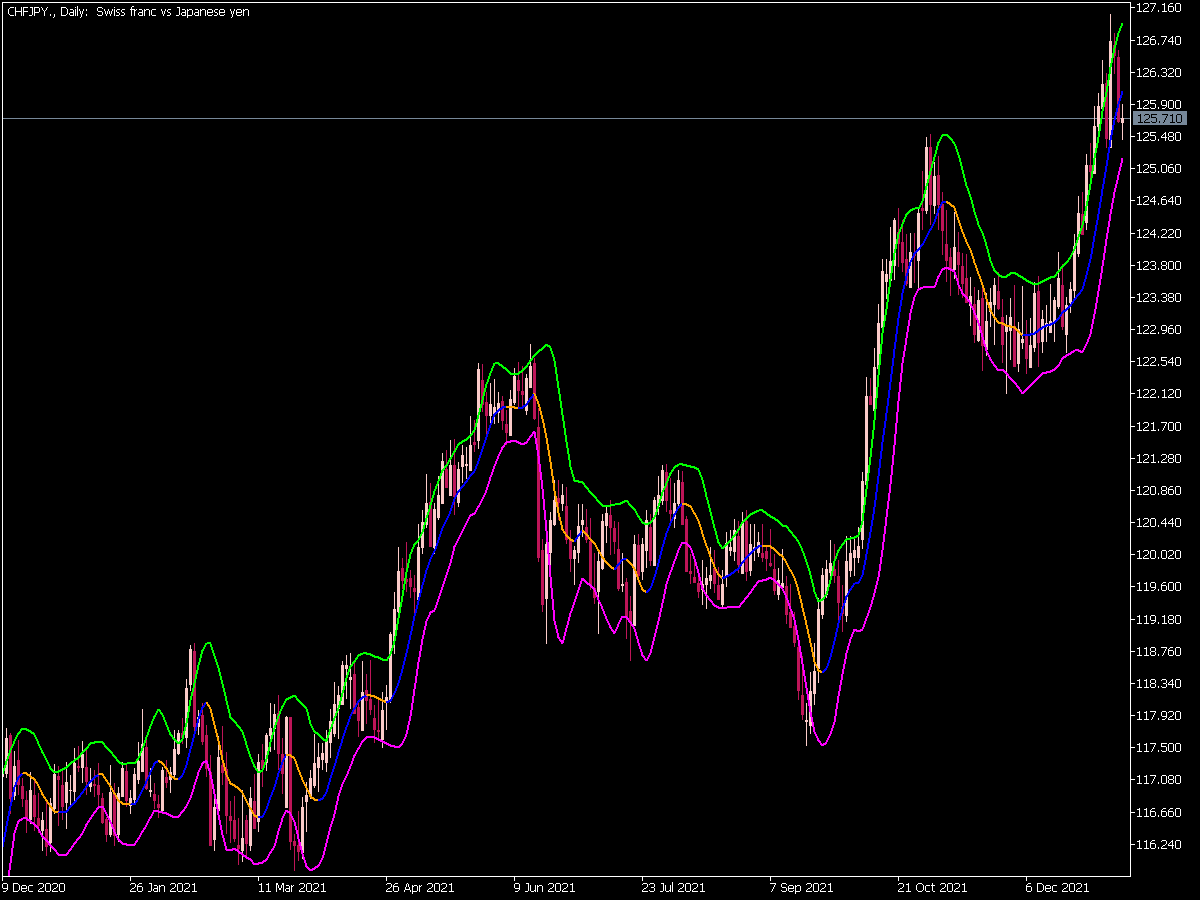The image size is (1200, 900).
Task: Click price level 127.160 on the scale
Action: click(x=1160, y=8)
